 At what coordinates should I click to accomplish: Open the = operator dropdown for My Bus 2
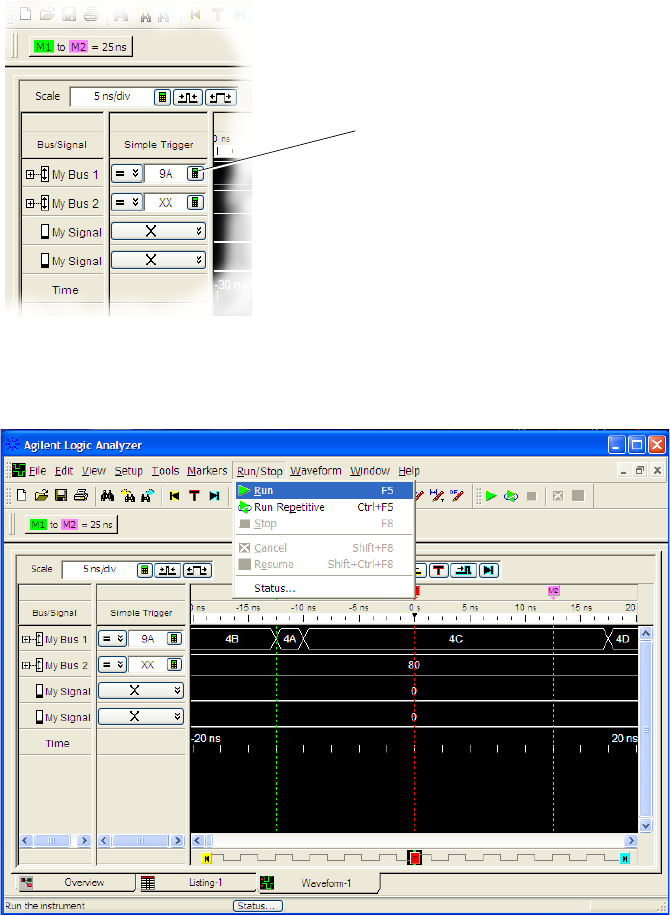111,665
